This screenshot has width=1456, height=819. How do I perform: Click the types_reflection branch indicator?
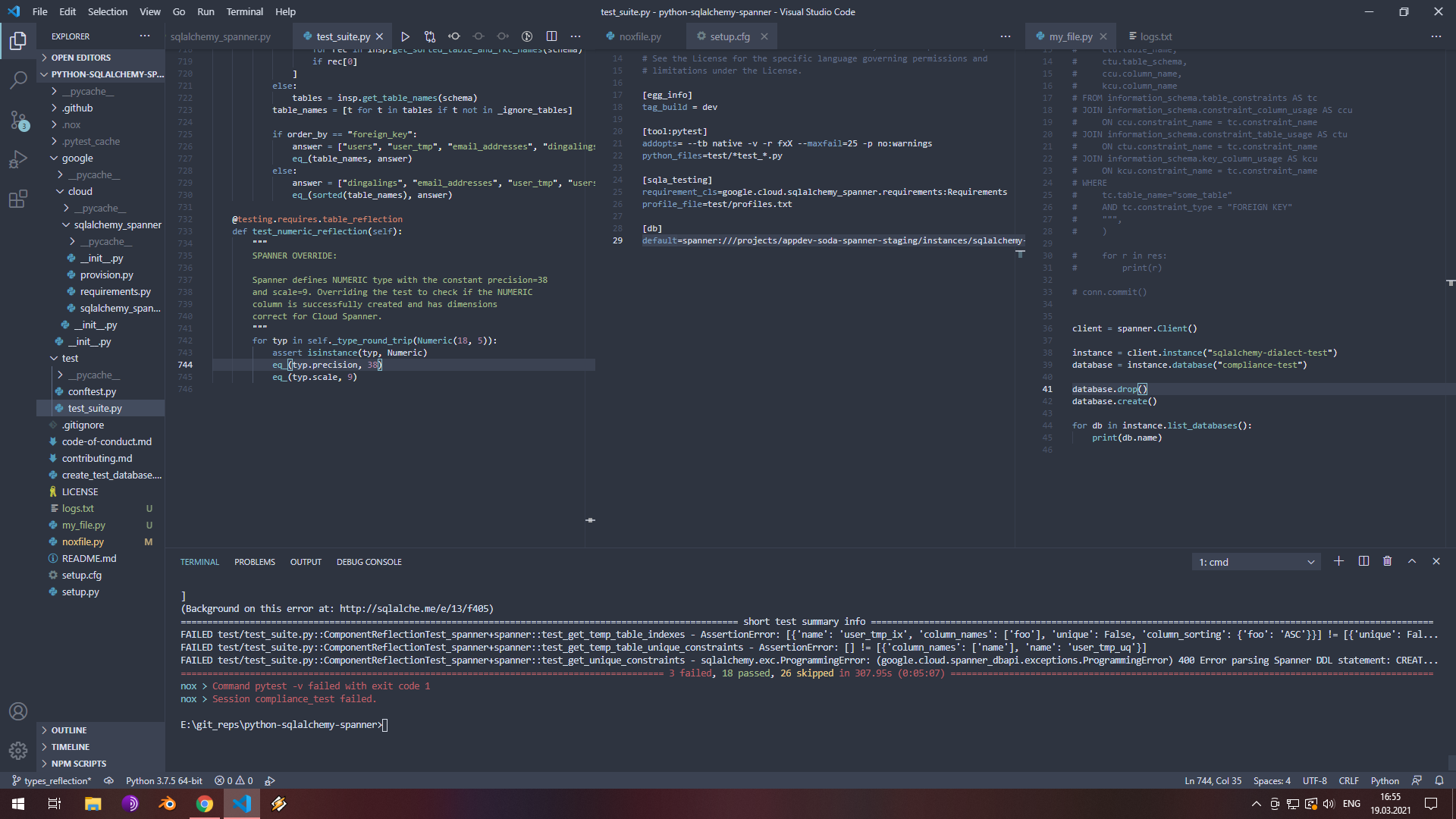point(52,780)
